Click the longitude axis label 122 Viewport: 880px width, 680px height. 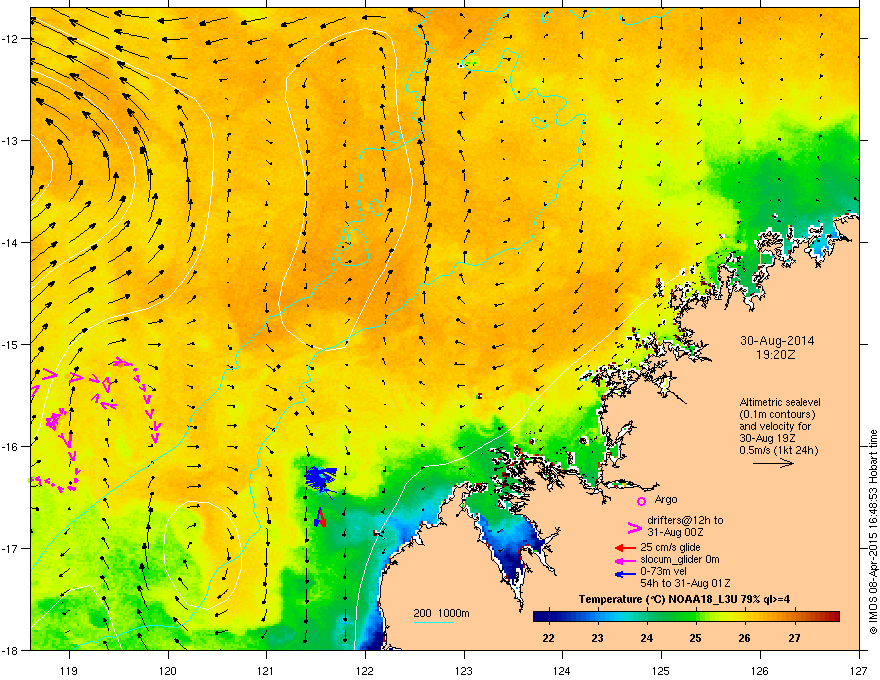click(x=365, y=670)
